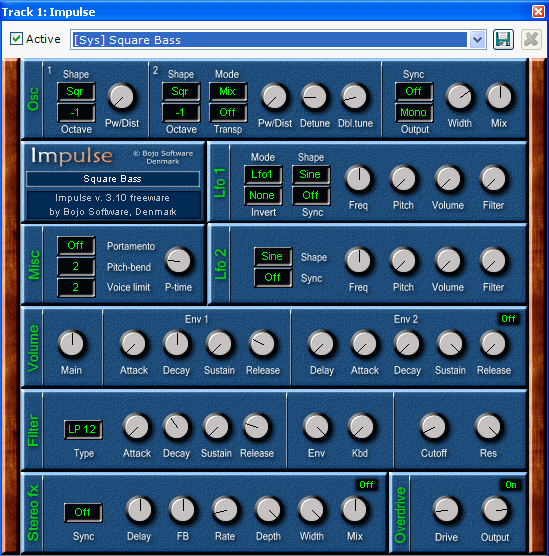Click the Env 1 Attack knob

coord(133,344)
